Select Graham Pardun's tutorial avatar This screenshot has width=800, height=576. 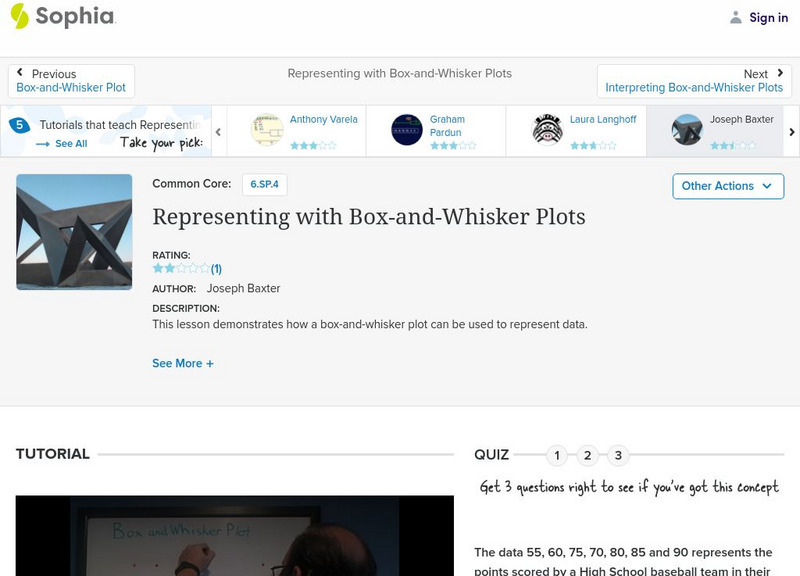pos(405,128)
